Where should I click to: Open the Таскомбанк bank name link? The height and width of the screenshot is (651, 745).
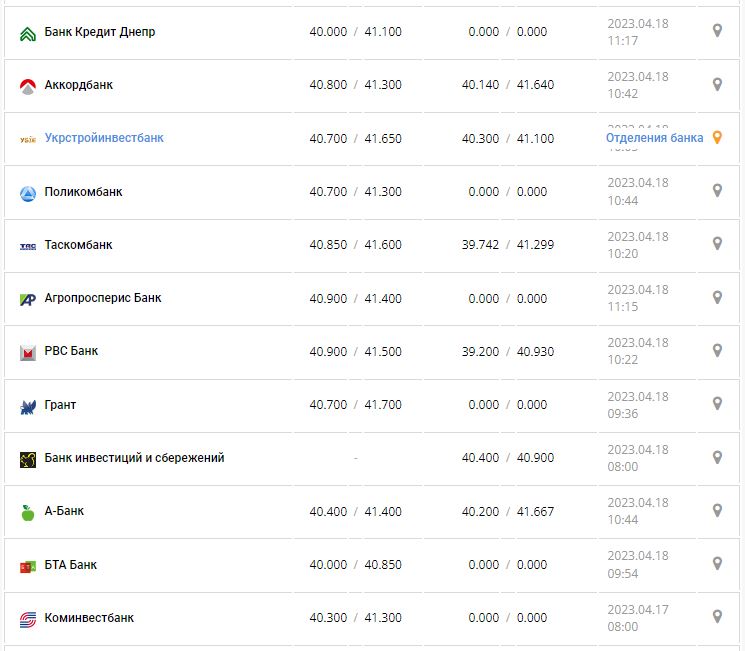(79, 245)
